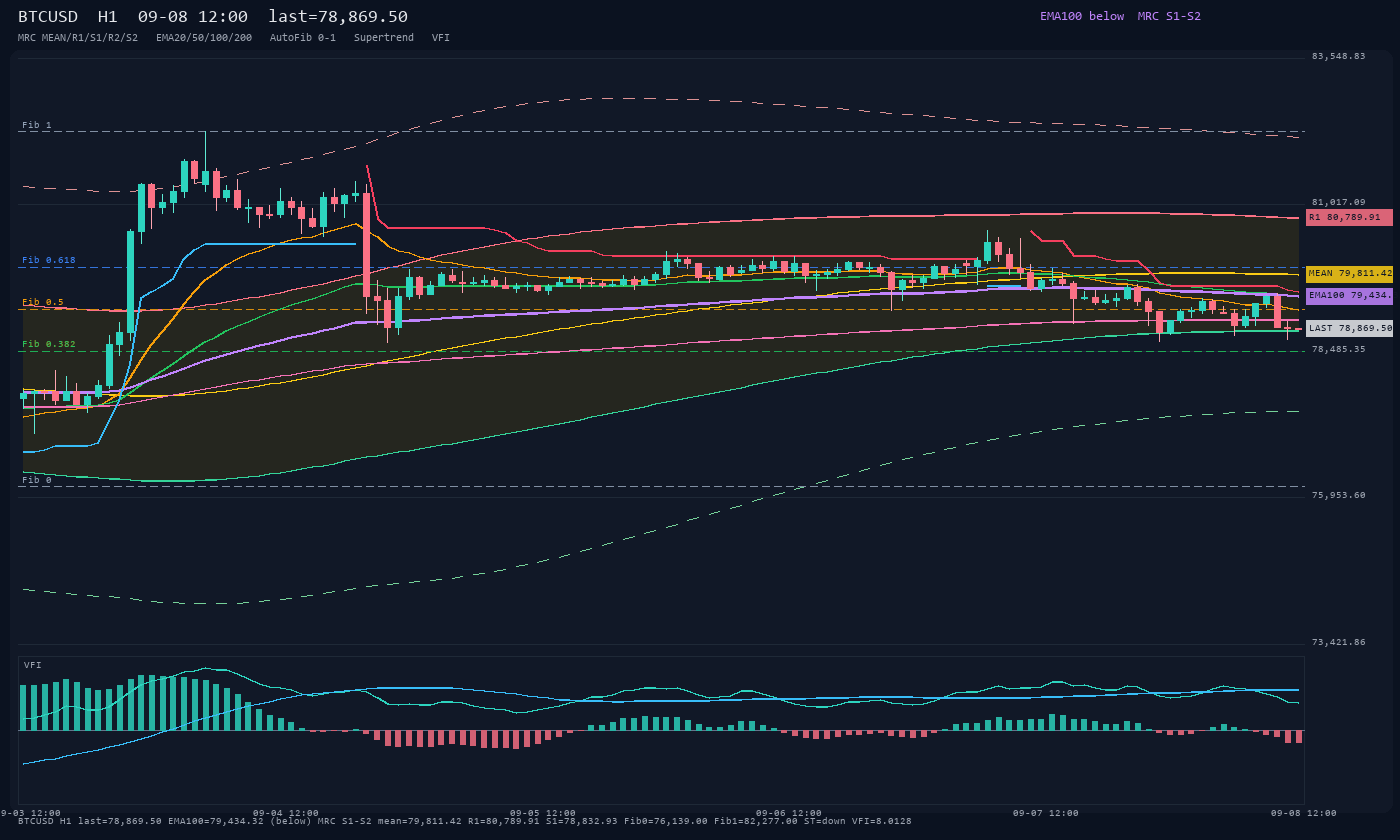This screenshot has width=1400, height=840.
Task: Click the Fib 1 level label
Action: pyautogui.click(x=37, y=125)
